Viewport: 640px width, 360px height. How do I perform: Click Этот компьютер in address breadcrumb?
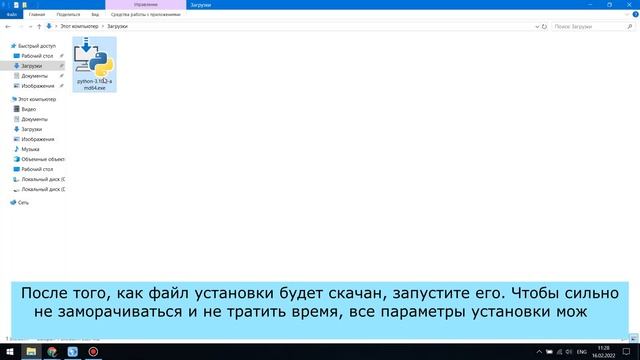point(80,26)
